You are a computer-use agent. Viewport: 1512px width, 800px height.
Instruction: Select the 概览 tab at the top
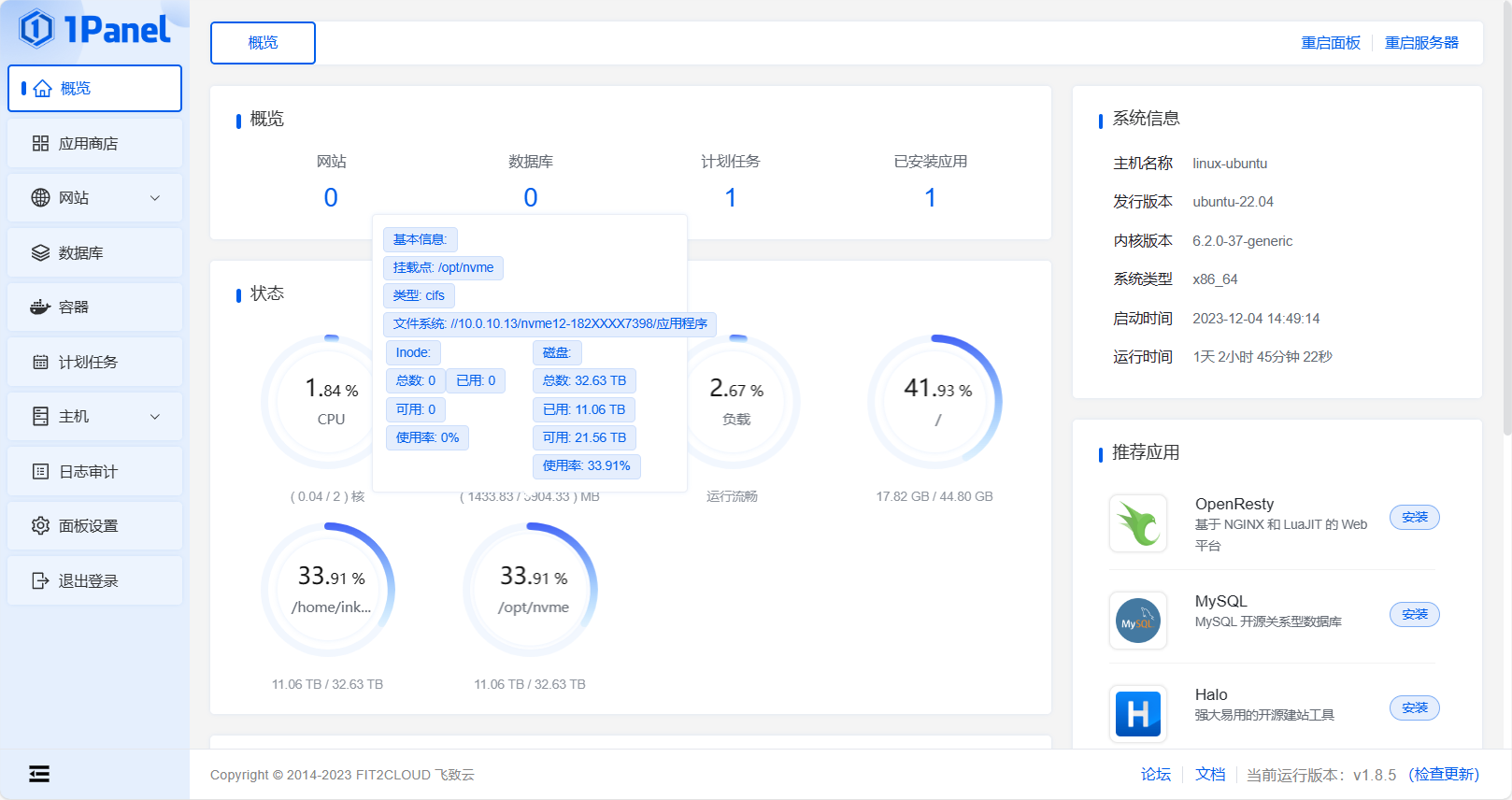pyautogui.click(x=263, y=43)
